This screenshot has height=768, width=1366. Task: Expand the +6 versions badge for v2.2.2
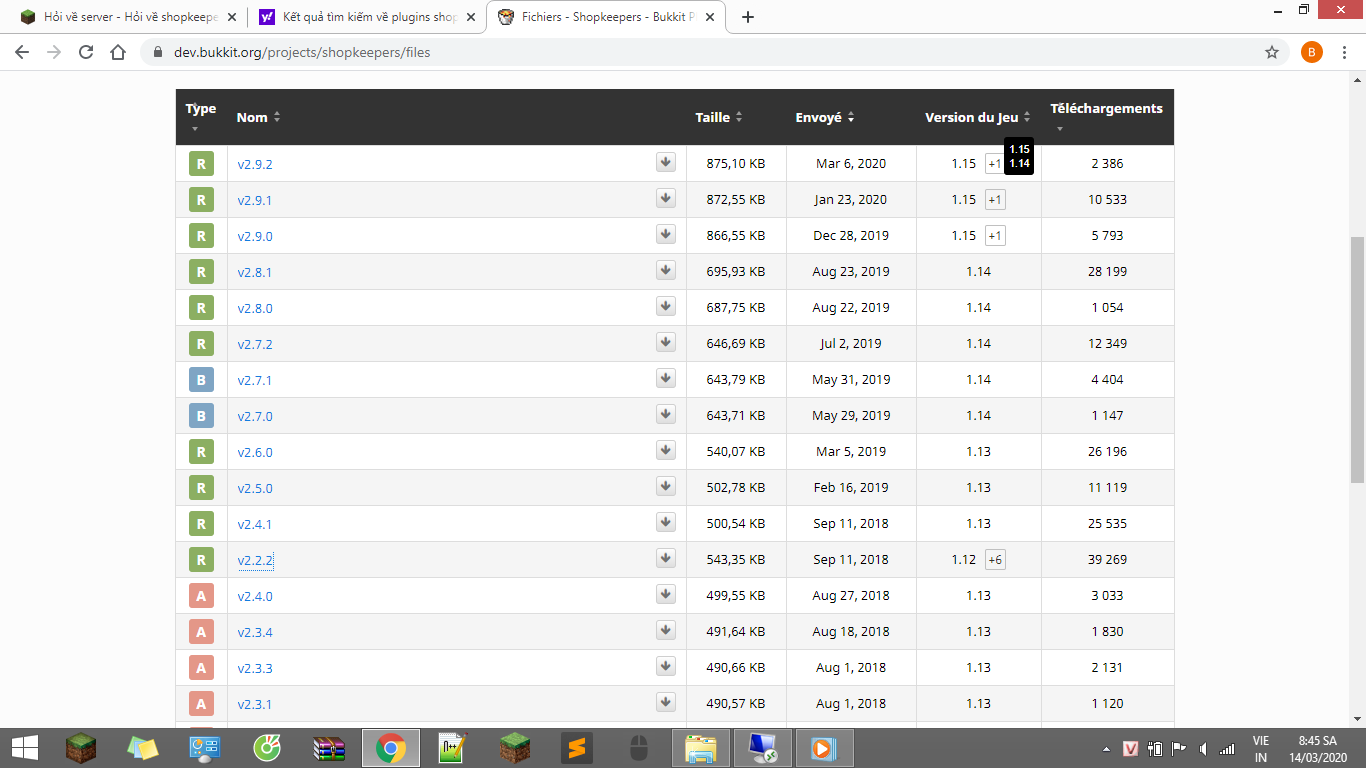995,560
